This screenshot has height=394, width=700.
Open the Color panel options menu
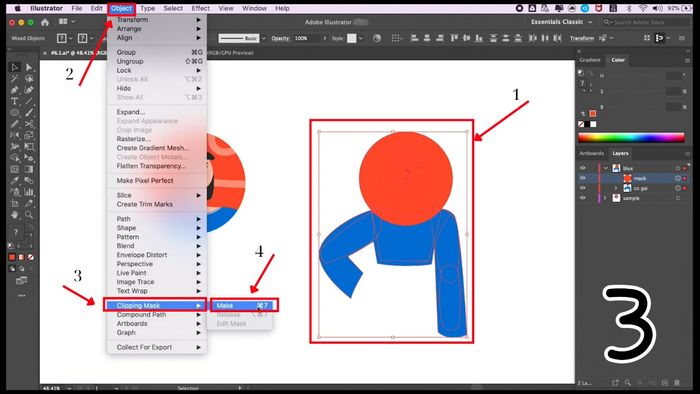pyautogui.click(x=687, y=60)
